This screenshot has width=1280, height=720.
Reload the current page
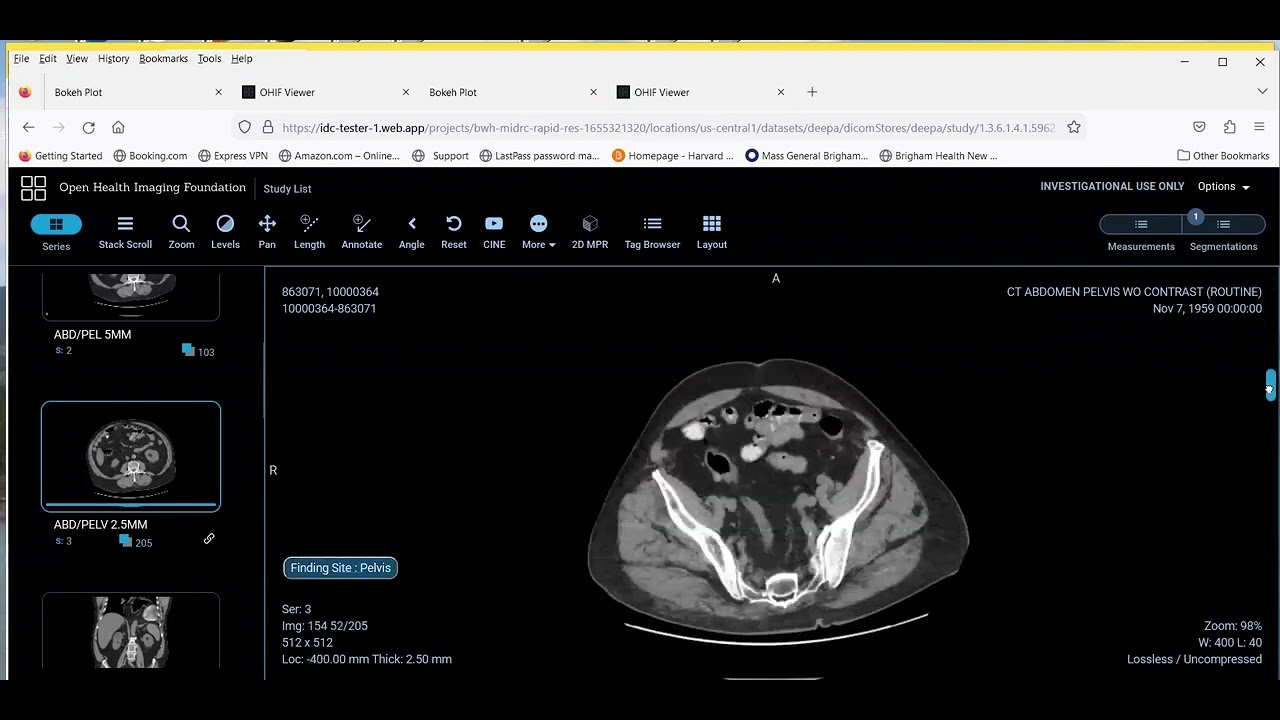coord(88,127)
